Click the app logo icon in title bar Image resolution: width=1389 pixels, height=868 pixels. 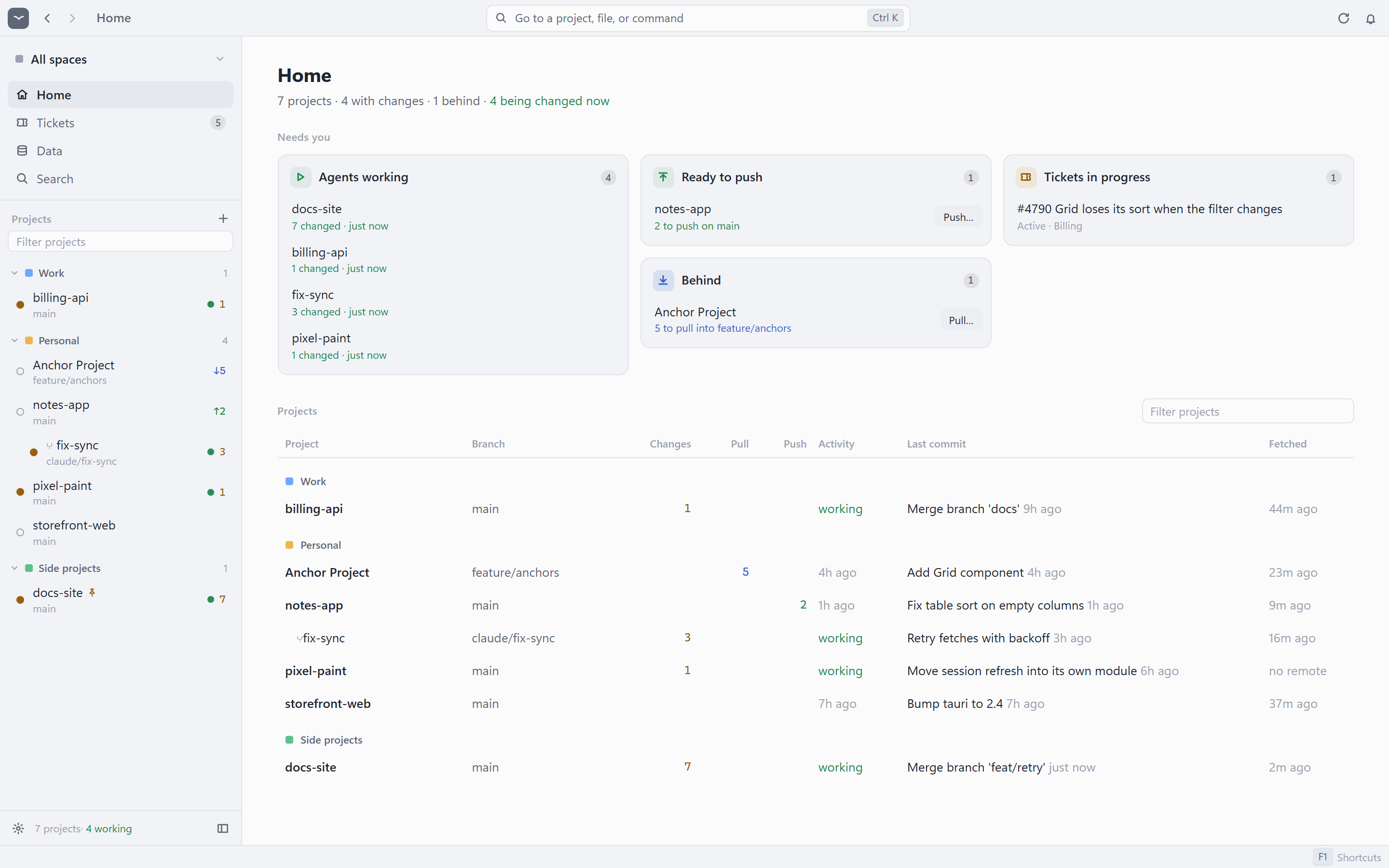18,18
